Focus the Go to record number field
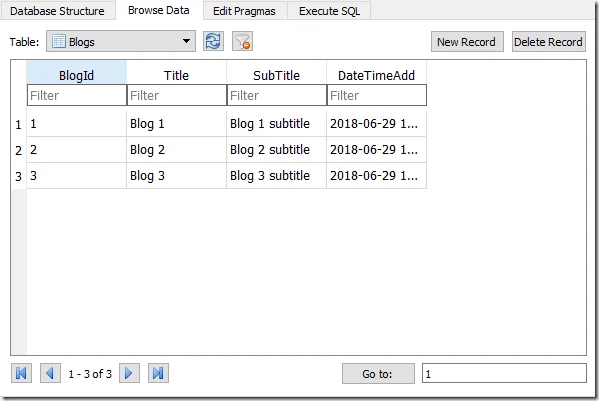The height and width of the screenshot is (401, 599). pos(504,373)
